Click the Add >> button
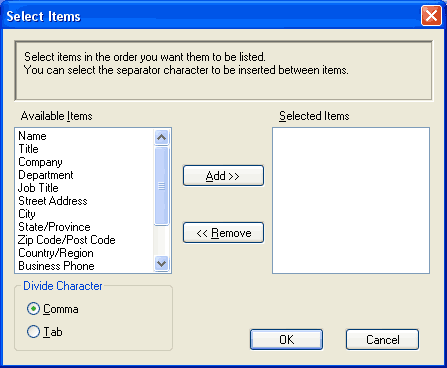Image resolution: width=447 pixels, height=368 pixels. (x=223, y=176)
